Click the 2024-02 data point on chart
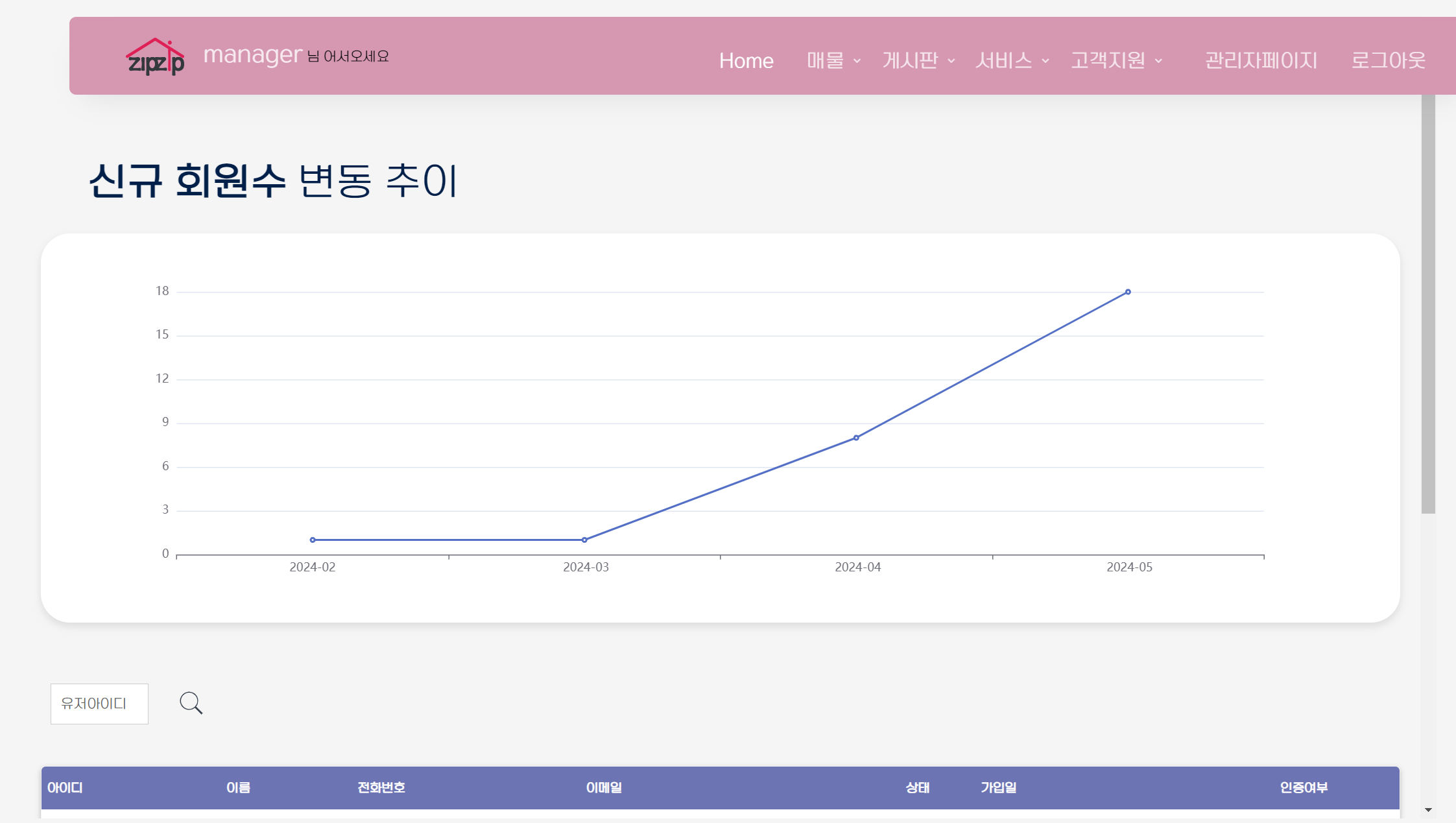The width and height of the screenshot is (1456, 823). pos(313,540)
